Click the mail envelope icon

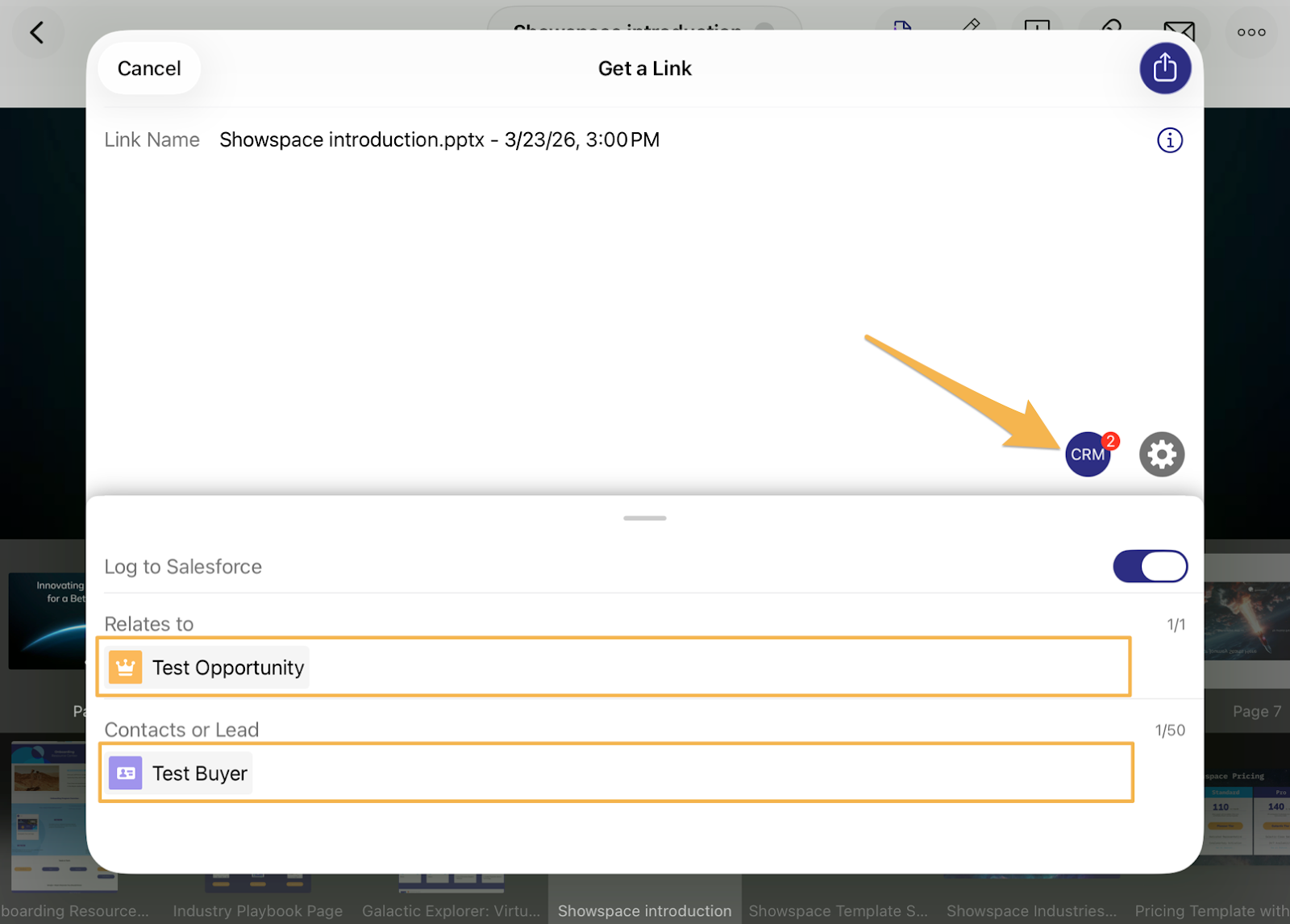[x=1180, y=31]
